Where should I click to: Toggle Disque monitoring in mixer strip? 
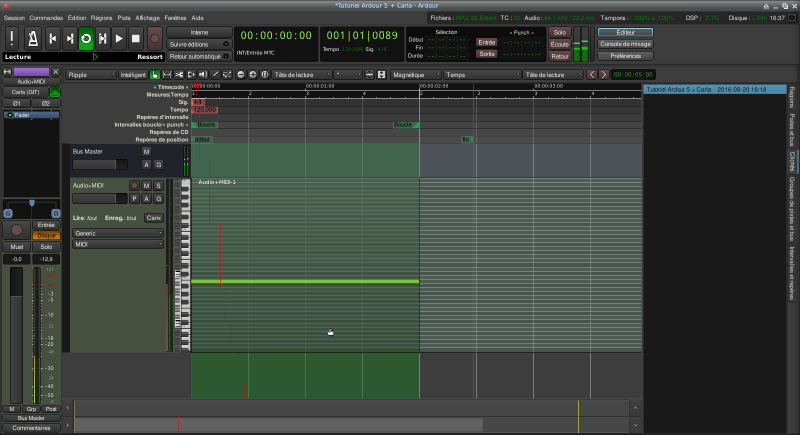46,236
